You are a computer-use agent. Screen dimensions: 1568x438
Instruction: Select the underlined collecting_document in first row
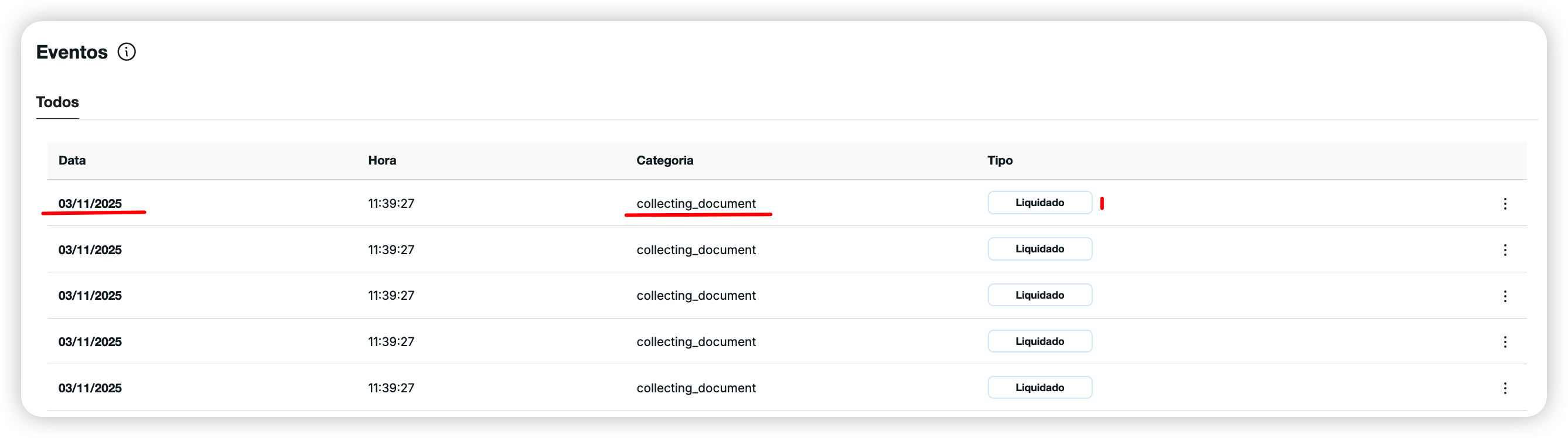696,204
